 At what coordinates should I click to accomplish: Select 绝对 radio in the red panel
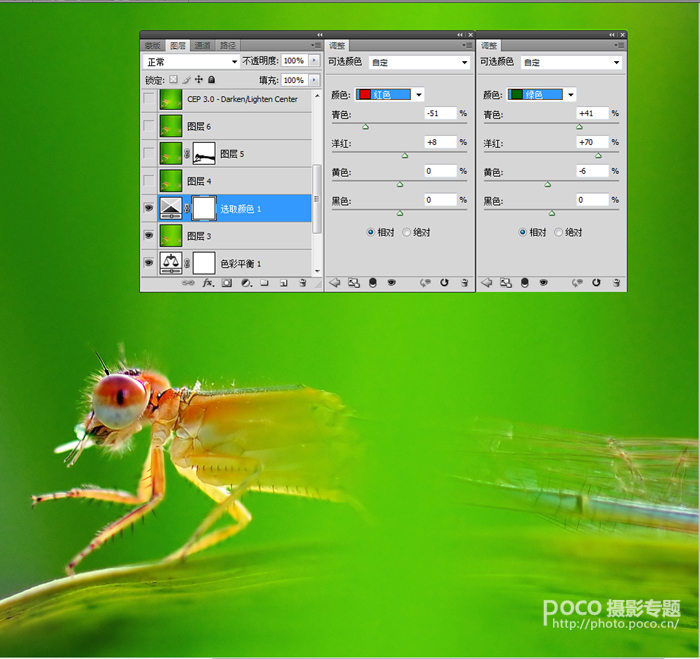tap(406, 232)
